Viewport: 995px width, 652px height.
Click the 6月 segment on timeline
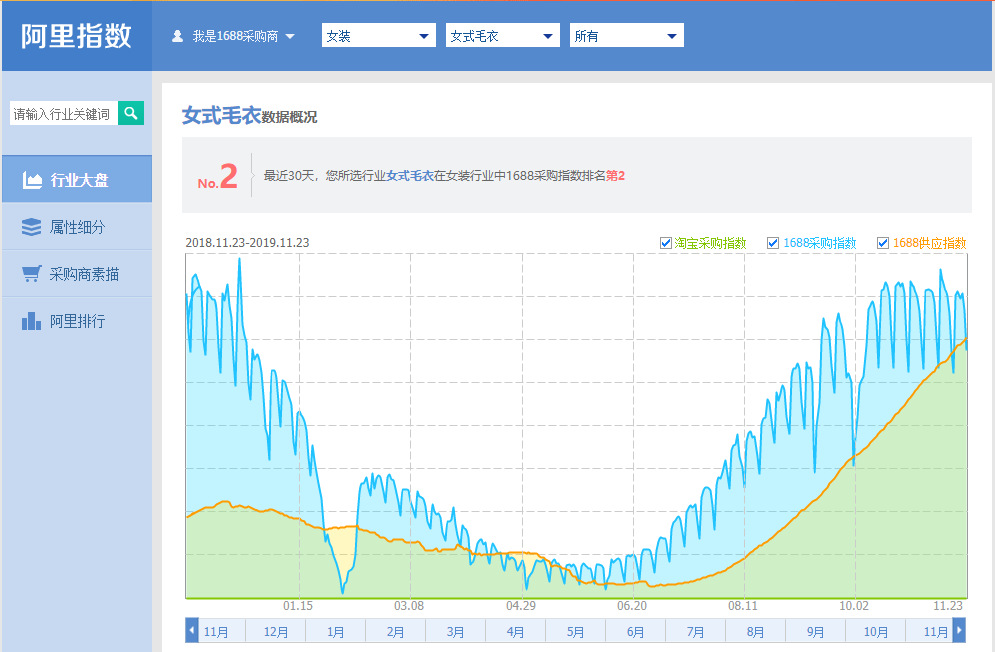(x=635, y=632)
